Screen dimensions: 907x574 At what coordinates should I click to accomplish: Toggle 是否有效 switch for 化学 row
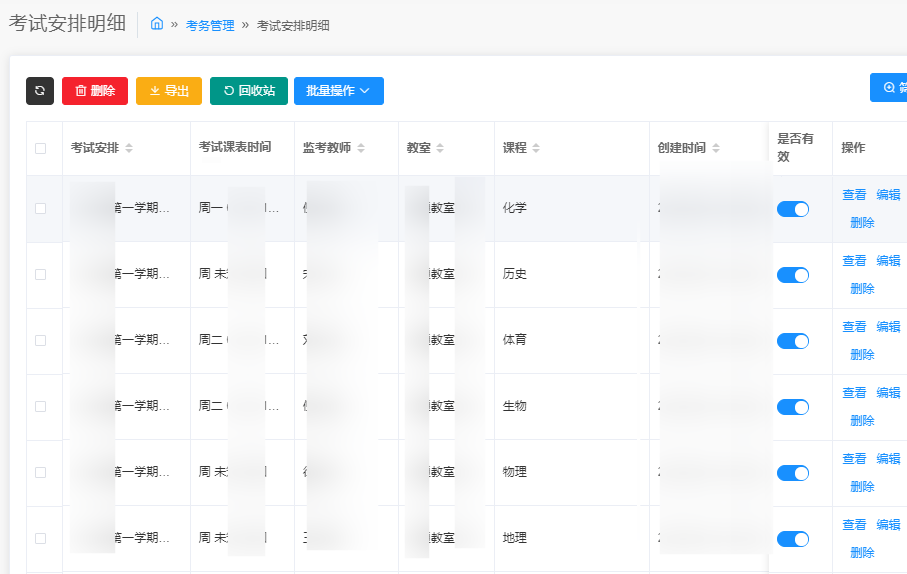coord(793,209)
